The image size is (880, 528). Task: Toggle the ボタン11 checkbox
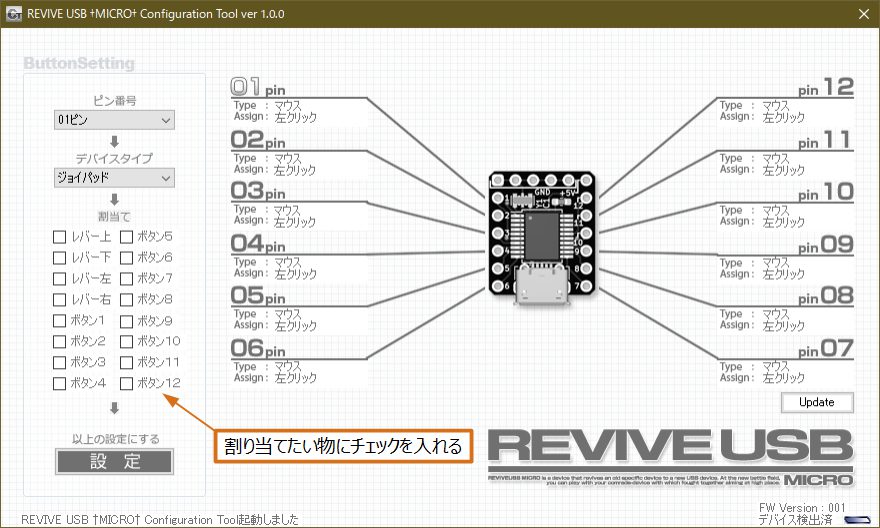tap(126, 362)
